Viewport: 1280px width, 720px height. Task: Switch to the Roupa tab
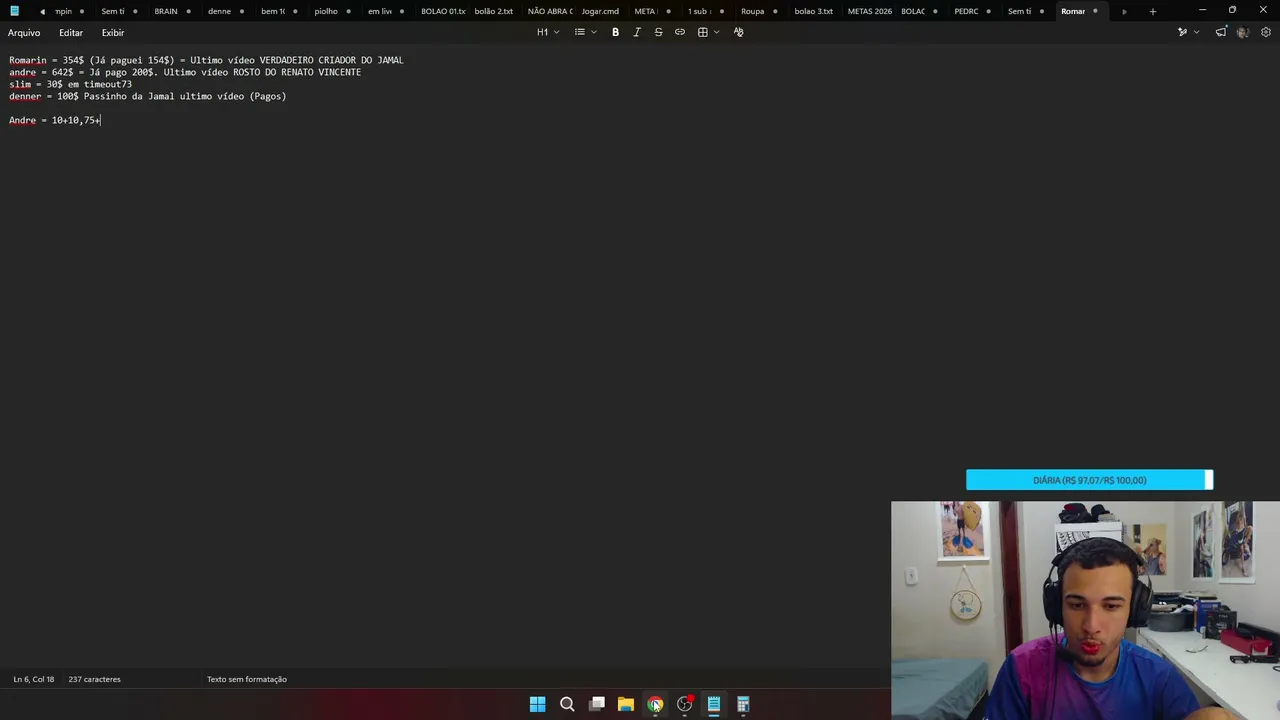(753, 11)
